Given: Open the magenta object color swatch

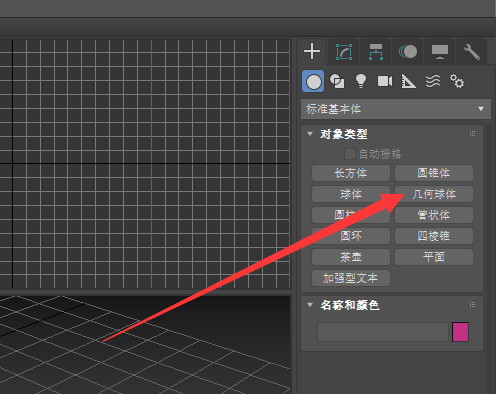Looking at the screenshot, I should 460,332.
